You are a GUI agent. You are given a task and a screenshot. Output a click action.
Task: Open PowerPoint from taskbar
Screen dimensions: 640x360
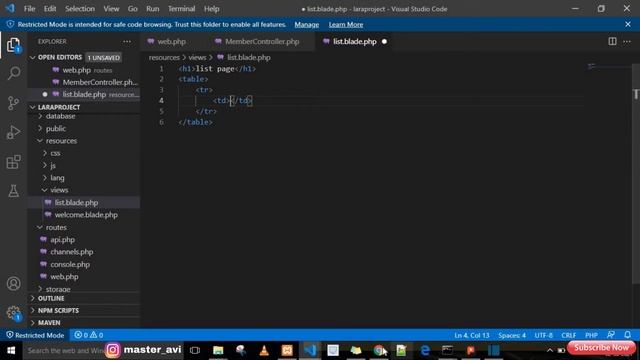(471, 351)
